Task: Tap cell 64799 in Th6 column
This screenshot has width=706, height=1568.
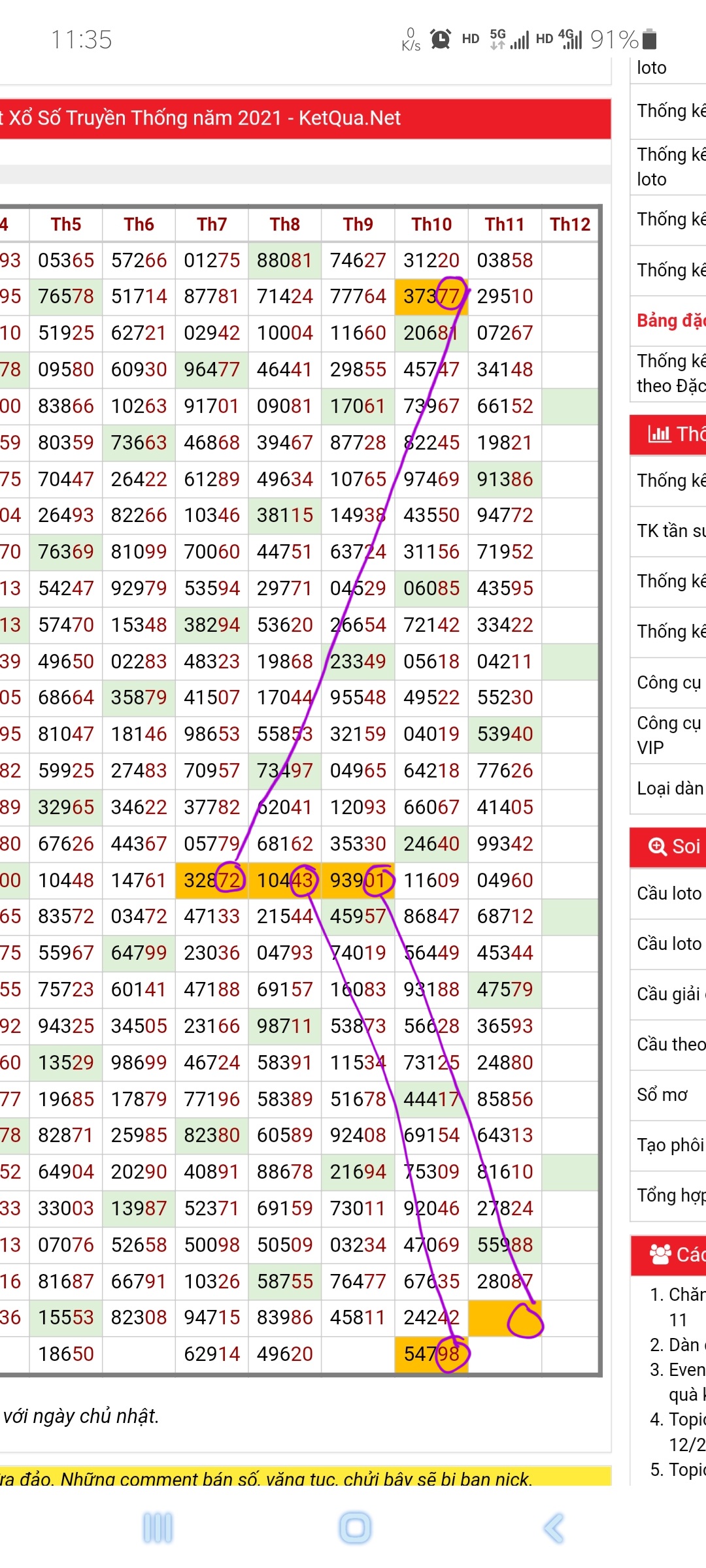Action: (139, 953)
